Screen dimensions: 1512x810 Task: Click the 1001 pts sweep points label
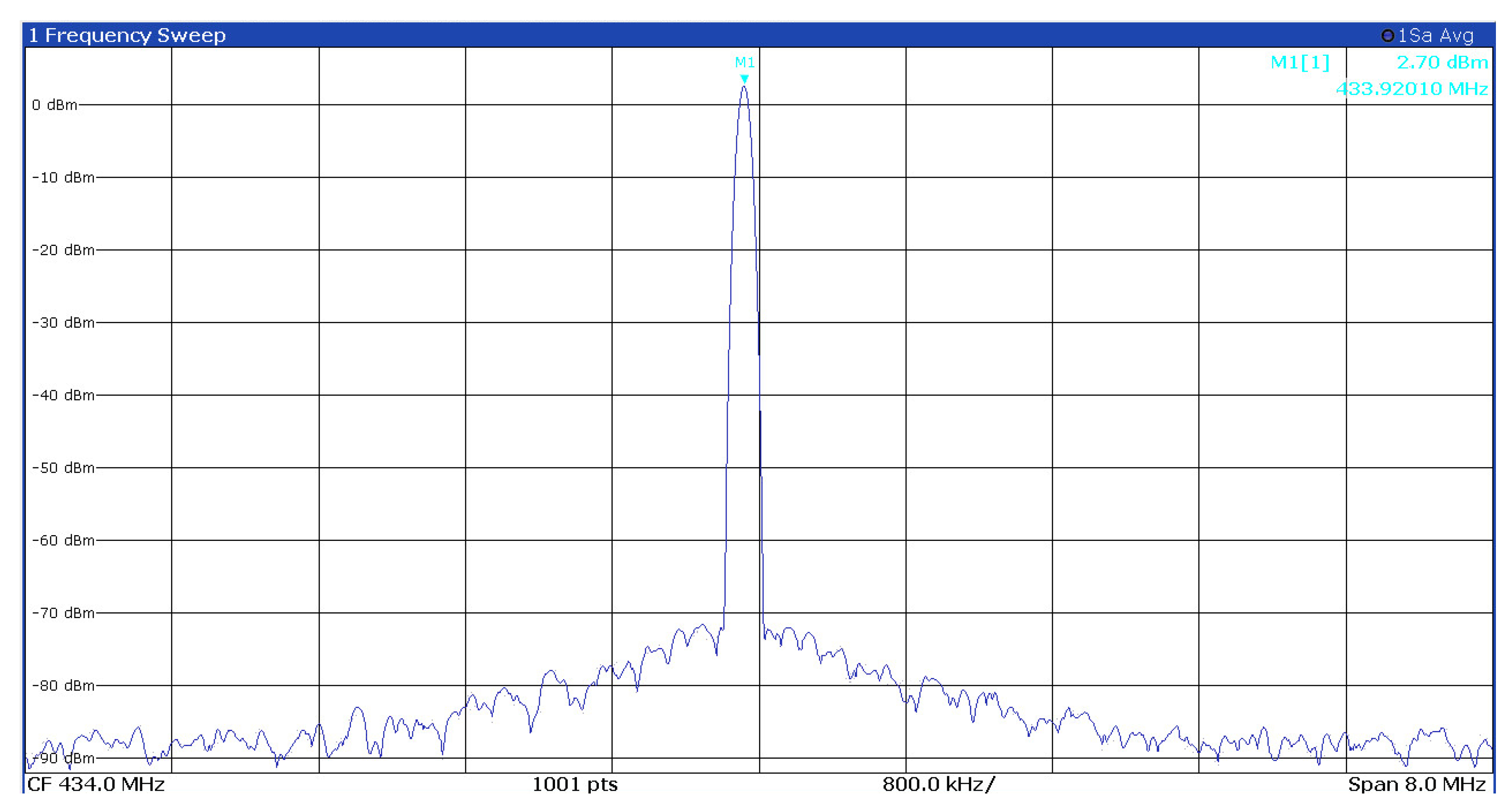pos(575,784)
